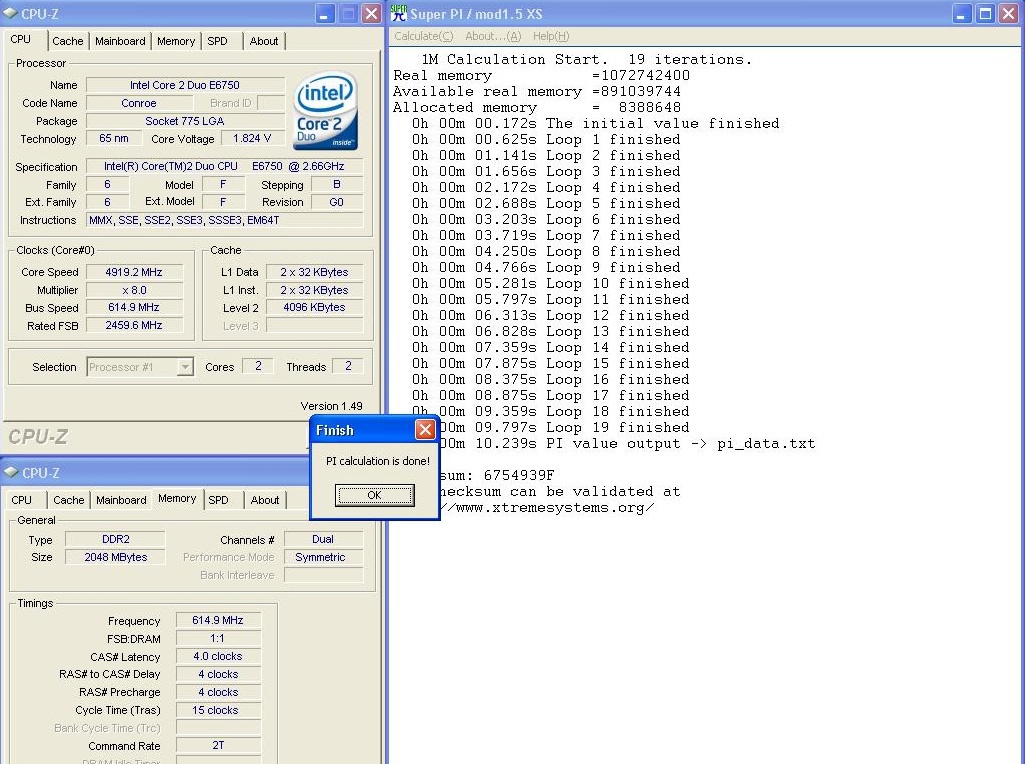Screen dimensions: 1025x764
Task: Open the Calculate menu in Super PI
Action: coord(424,36)
